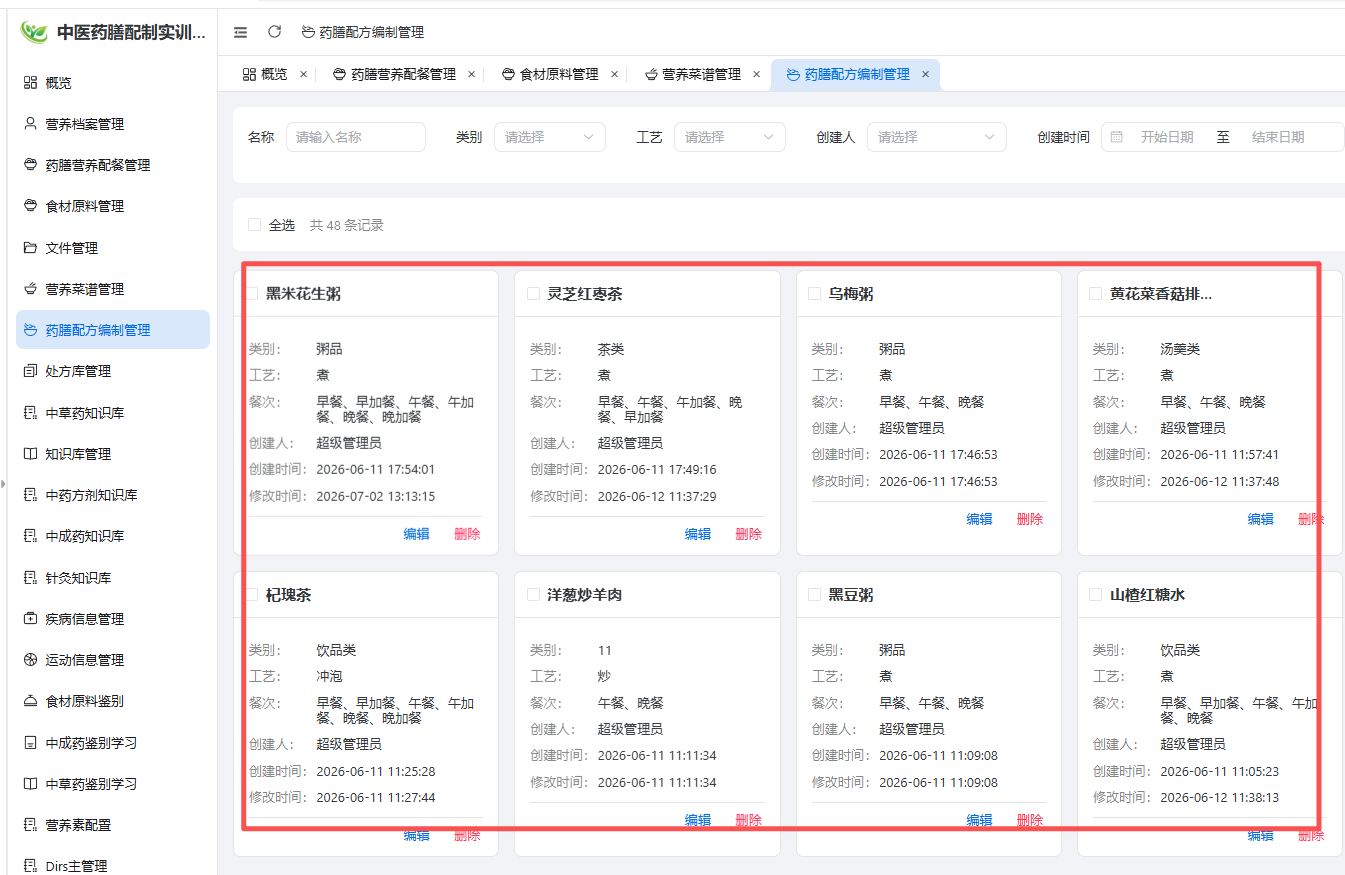
Task: Click 编辑 on the 黑米花生粥 card
Action: click(x=417, y=534)
